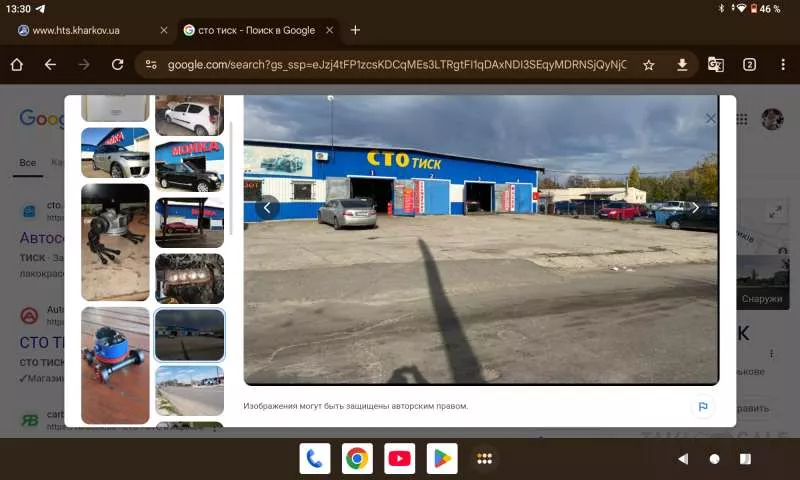
Task: Open a new tab with plus button
Action: tap(355, 30)
